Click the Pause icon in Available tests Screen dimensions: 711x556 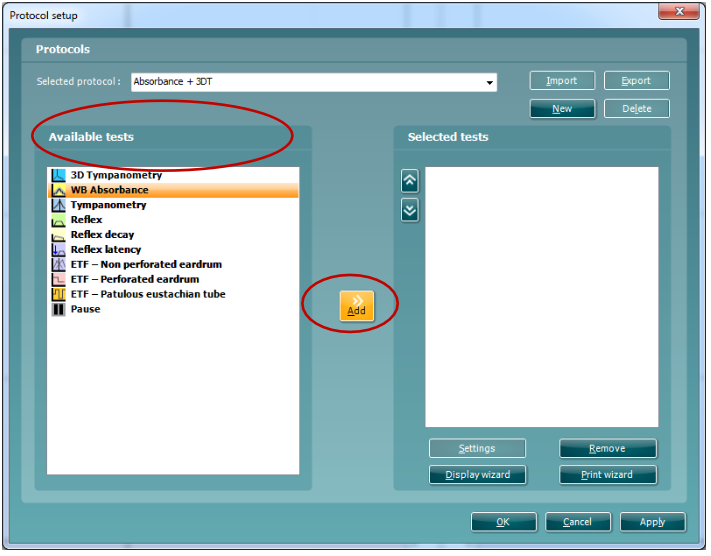pos(58,310)
